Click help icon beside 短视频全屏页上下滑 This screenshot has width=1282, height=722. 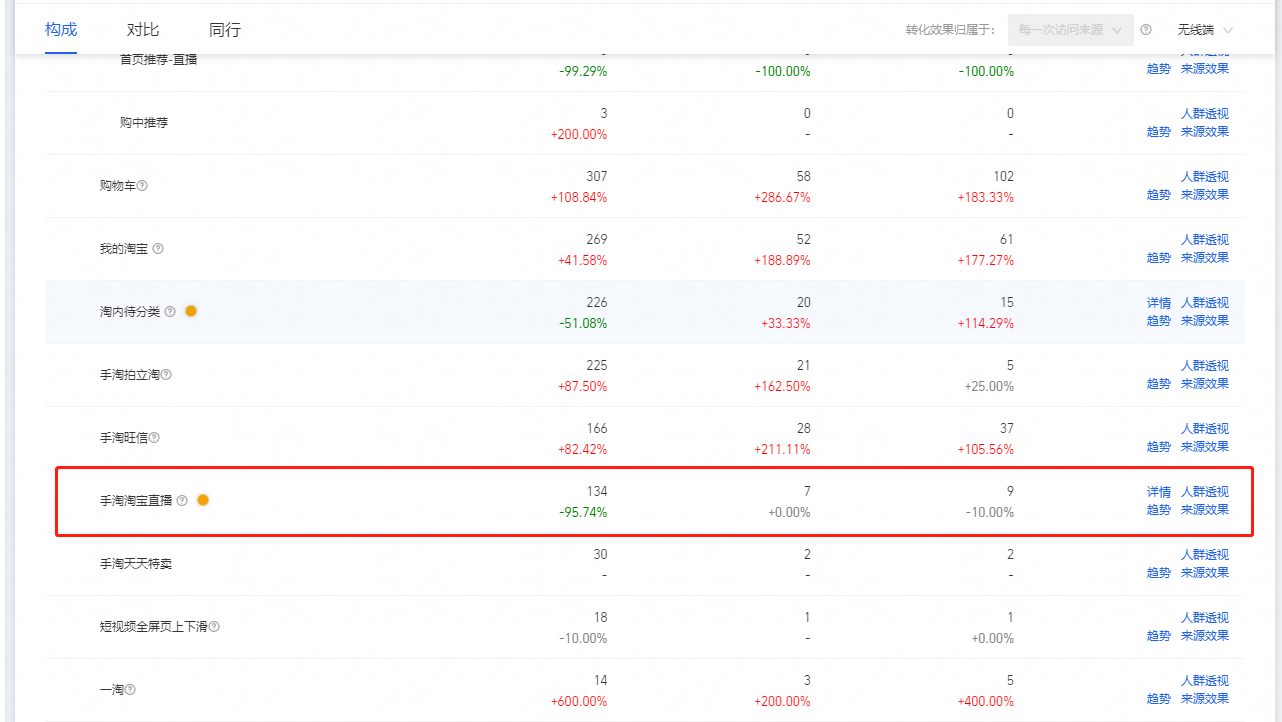coord(214,627)
